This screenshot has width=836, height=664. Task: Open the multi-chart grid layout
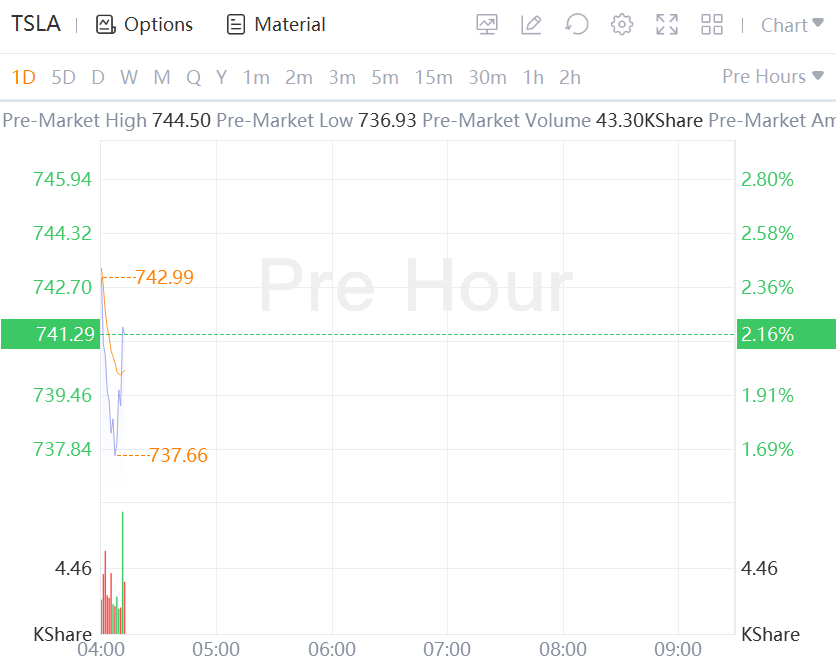pos(712,25)
